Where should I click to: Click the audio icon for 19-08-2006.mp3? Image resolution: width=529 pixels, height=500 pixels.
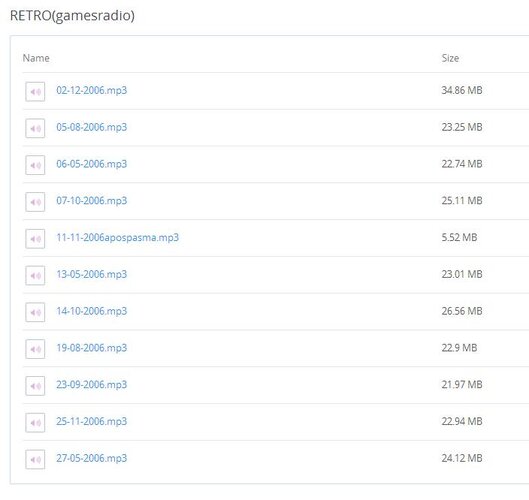35,349
